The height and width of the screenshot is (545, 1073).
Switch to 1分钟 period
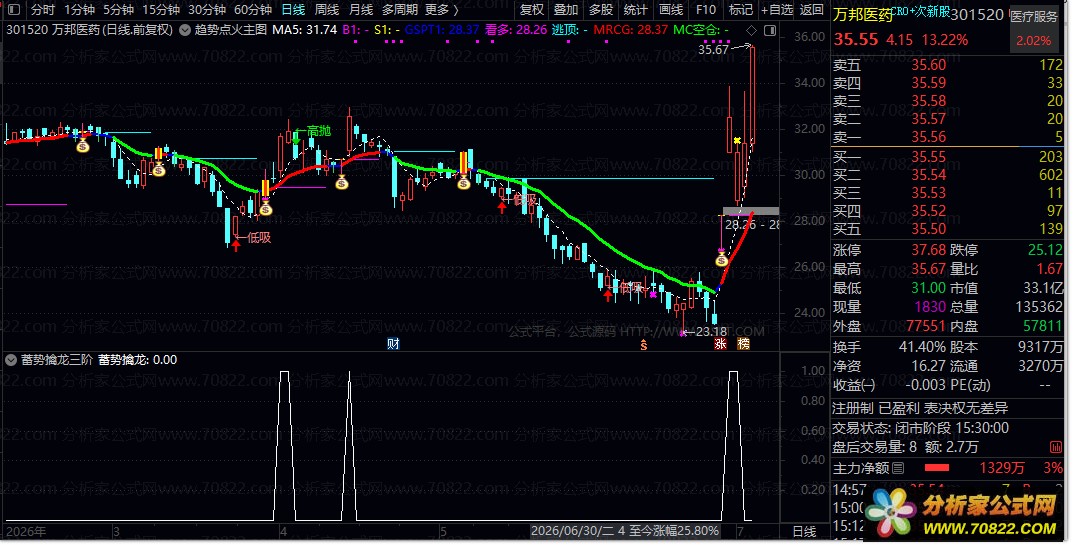(79, 10)
